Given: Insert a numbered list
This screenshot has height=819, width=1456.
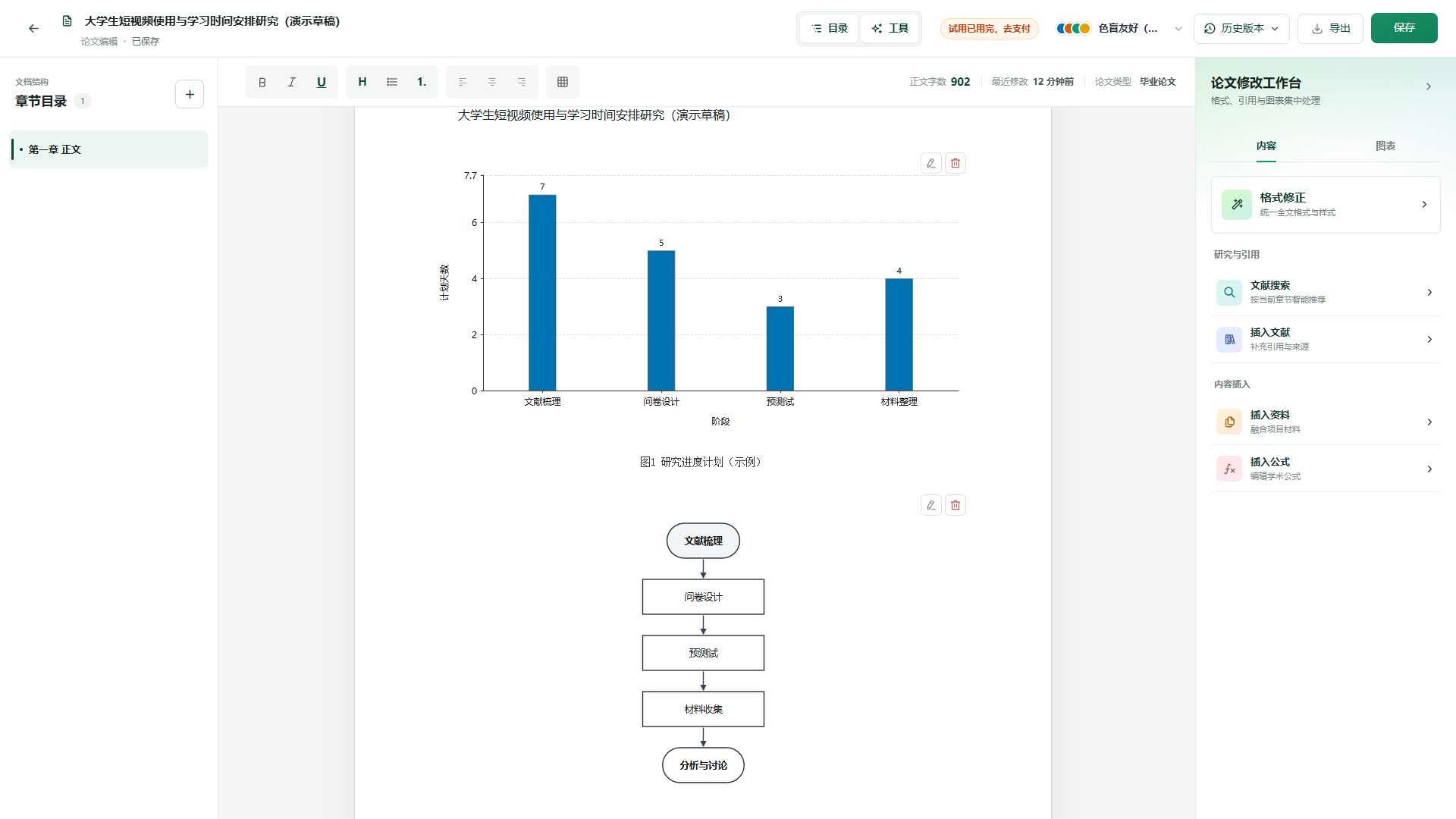Looking at the screenshot, I should point(422,82).
